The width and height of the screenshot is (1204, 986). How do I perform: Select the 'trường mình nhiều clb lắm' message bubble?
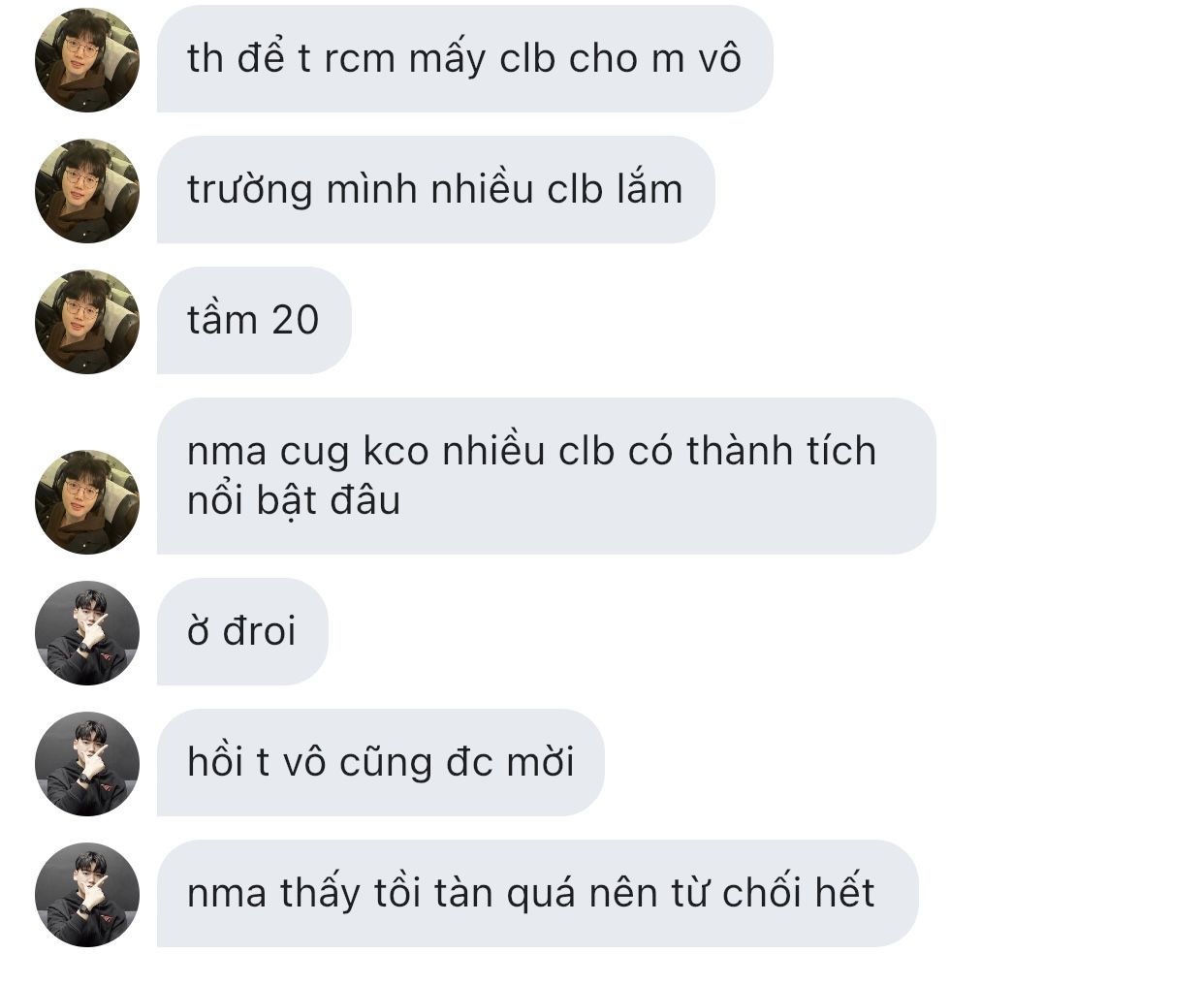pyautogui.click(x=436, y=189)
